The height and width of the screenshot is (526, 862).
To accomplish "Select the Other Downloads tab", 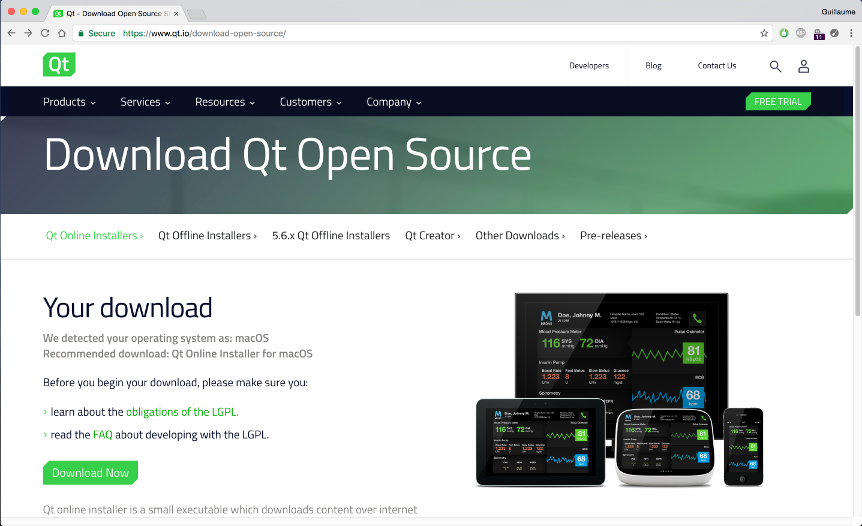I will (520, 235).
